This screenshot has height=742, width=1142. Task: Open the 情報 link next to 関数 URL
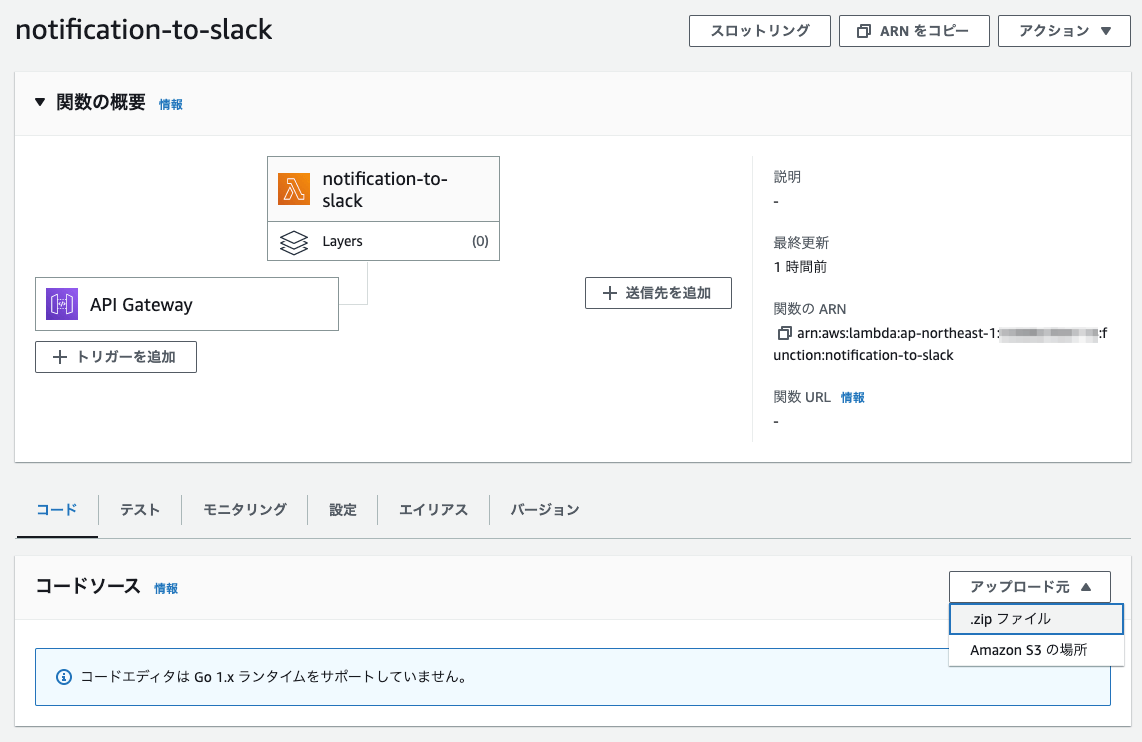[x=852, y=398]
